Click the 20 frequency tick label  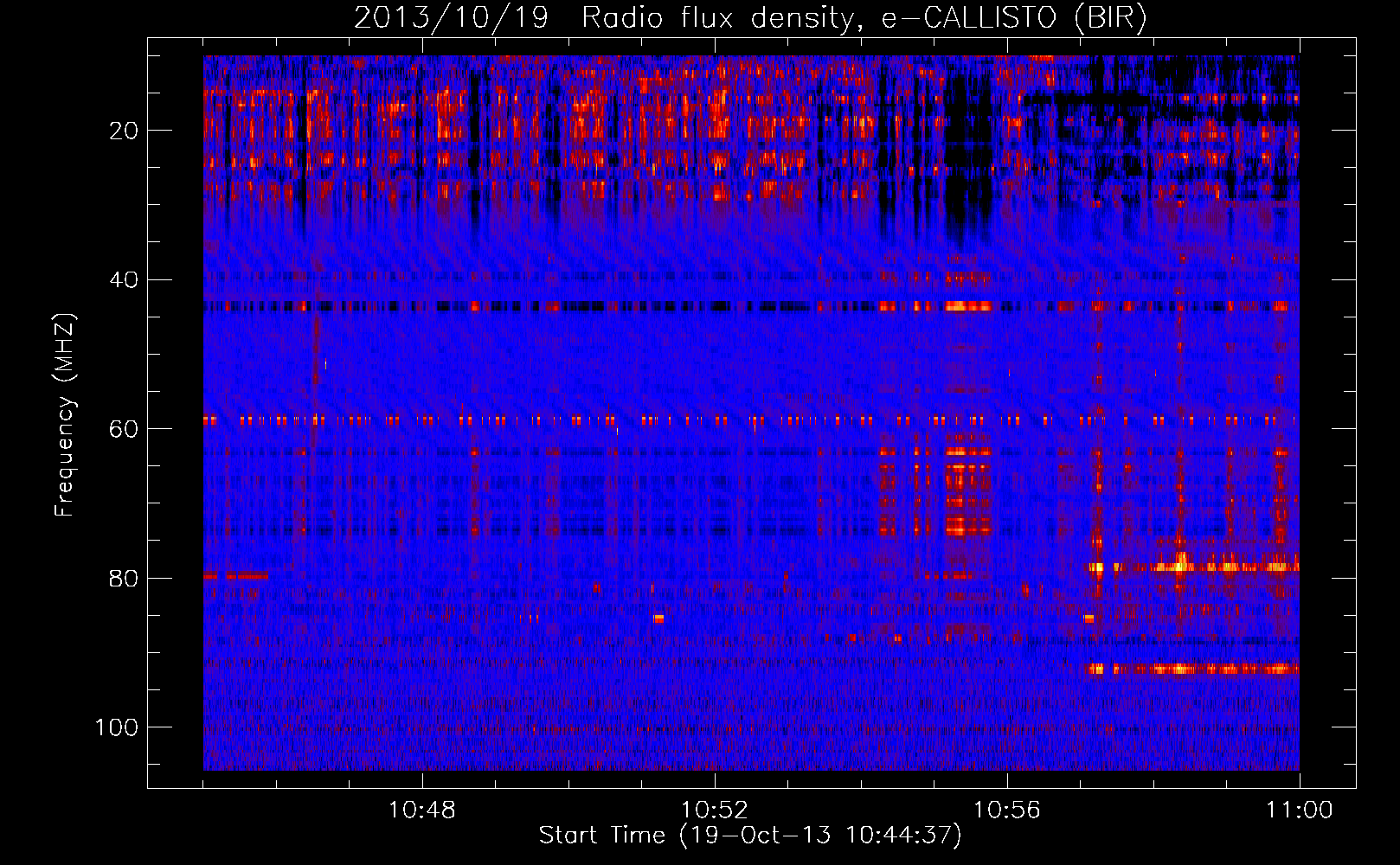tap(124, 131)
